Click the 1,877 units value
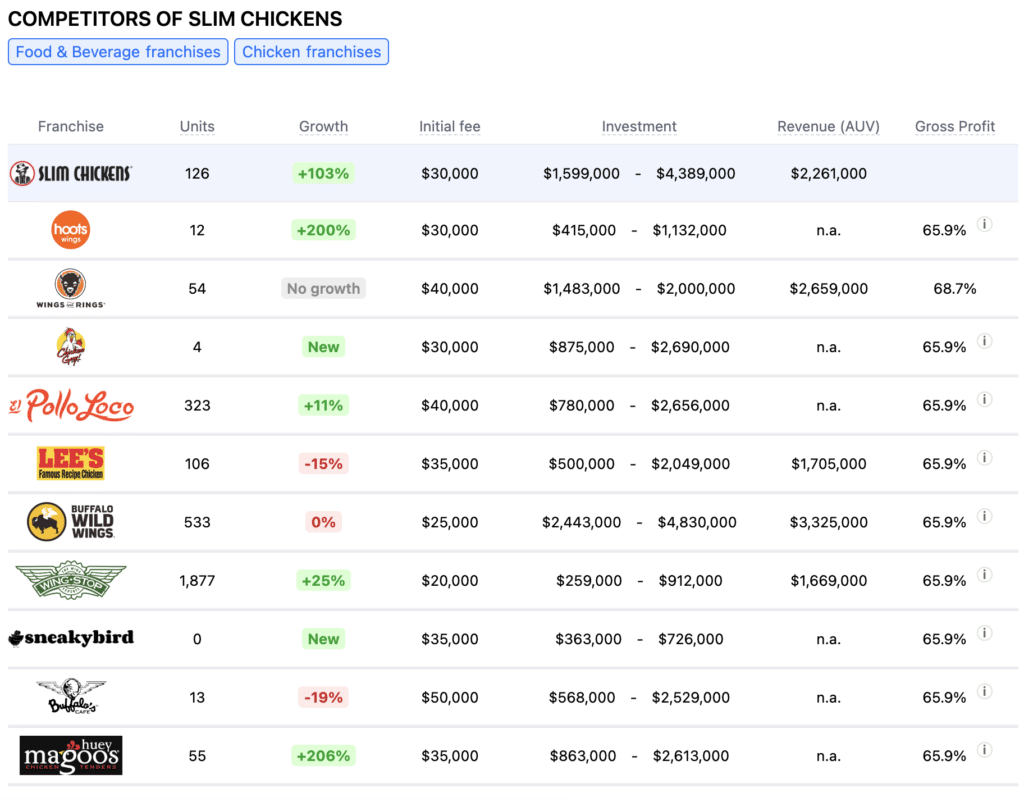Viewport: 1024px width, 802px height. tap(197, 581)
